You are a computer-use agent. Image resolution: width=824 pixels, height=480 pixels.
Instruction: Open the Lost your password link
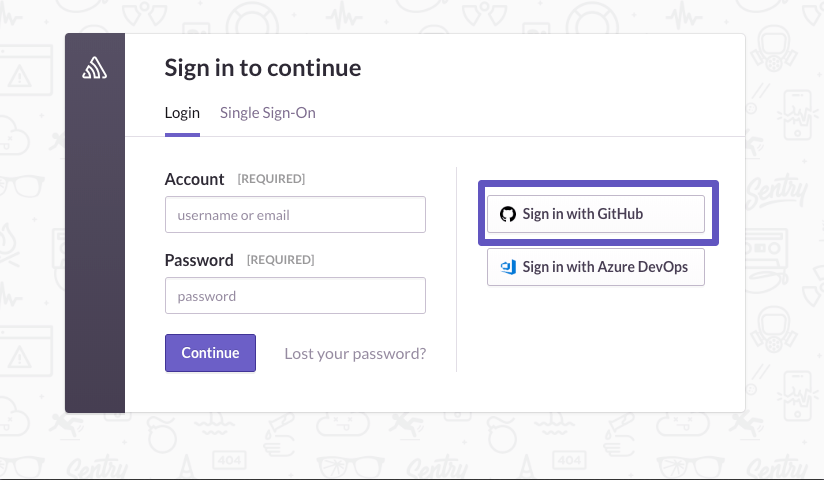355,353
